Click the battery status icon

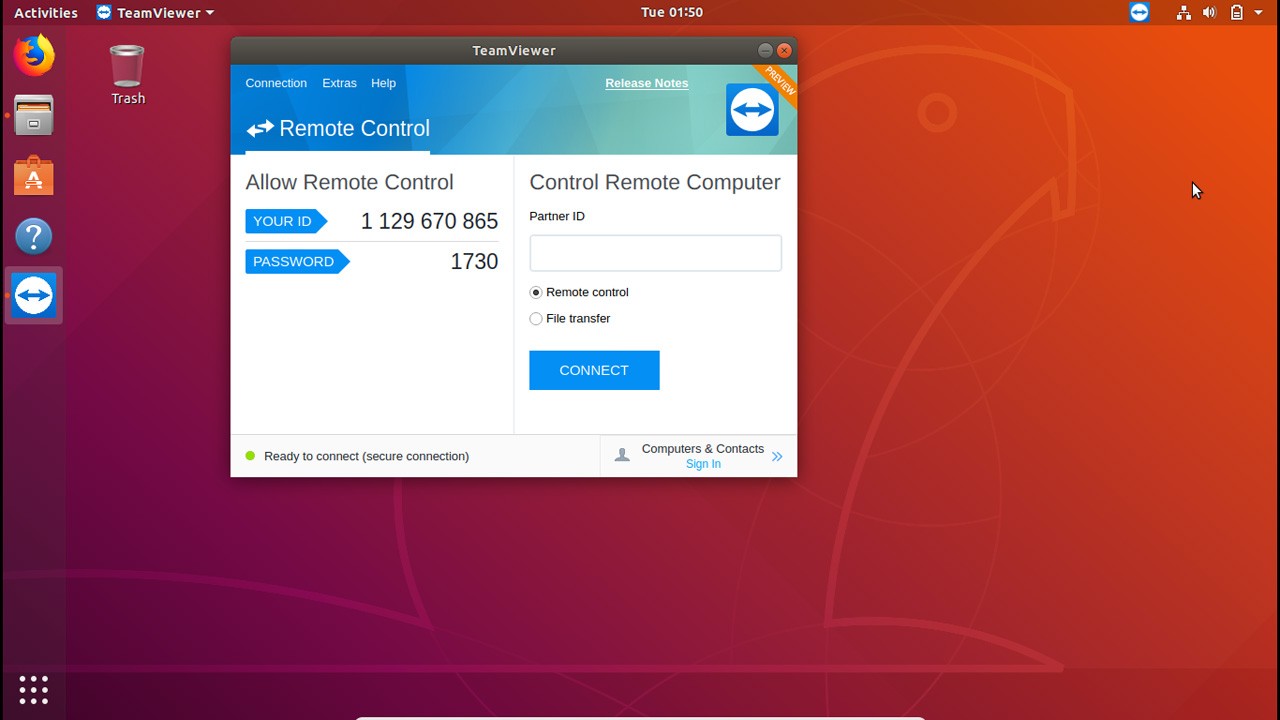tap(1237, 13)
